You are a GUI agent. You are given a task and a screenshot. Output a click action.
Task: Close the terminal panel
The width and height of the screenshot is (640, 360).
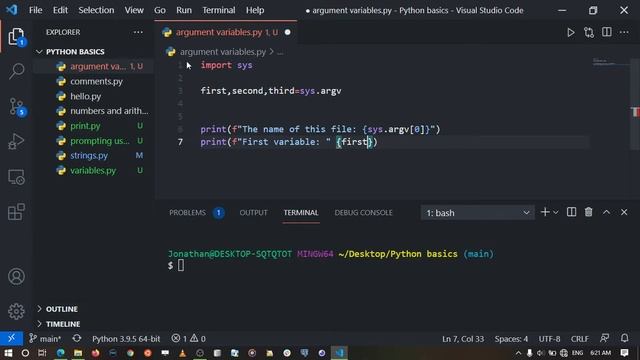624,212
